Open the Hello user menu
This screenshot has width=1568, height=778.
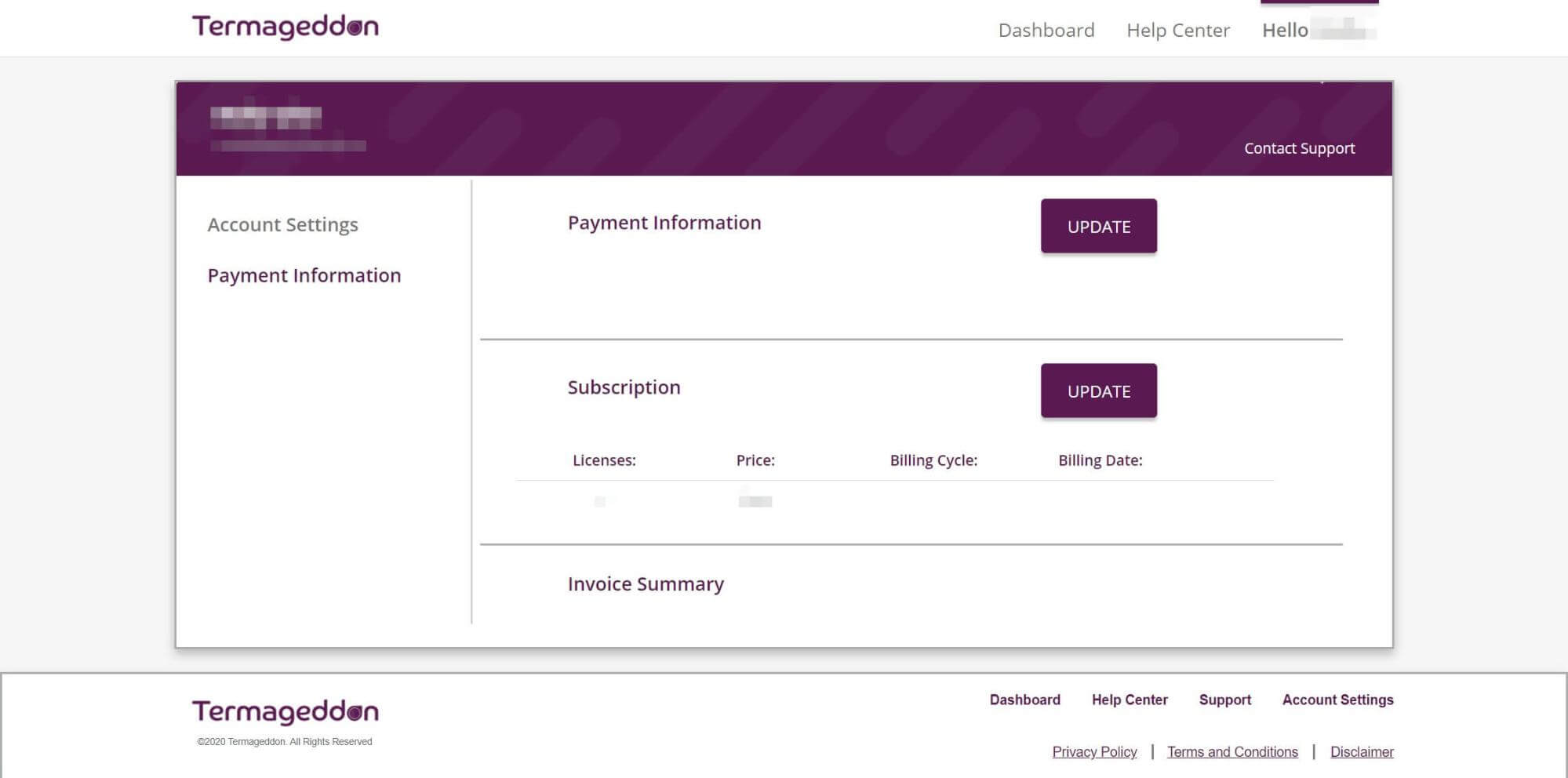pos(1319,30)
